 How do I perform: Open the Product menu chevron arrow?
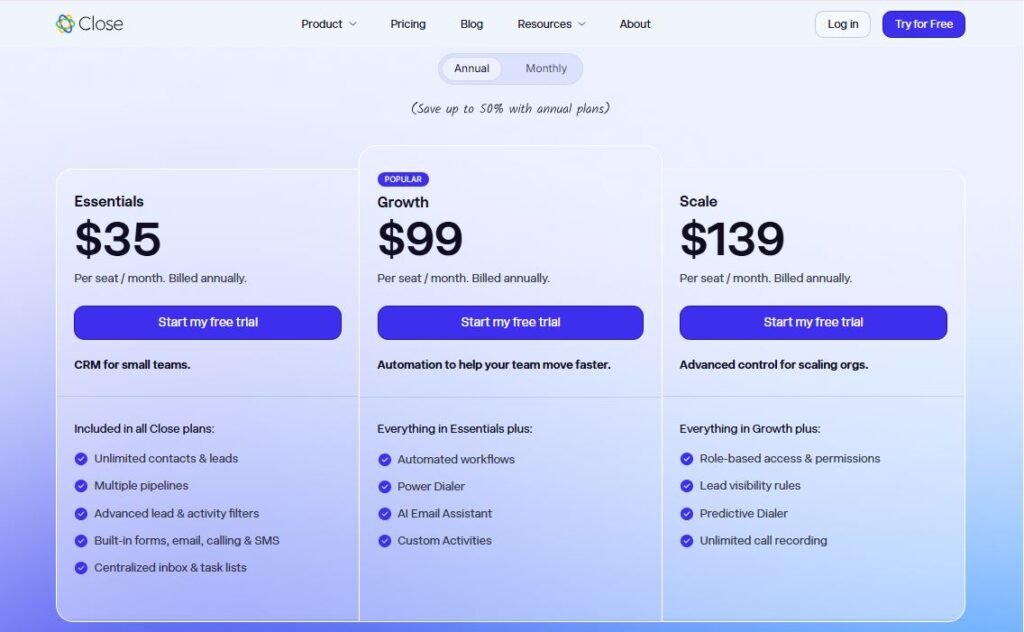click(355, 24)
